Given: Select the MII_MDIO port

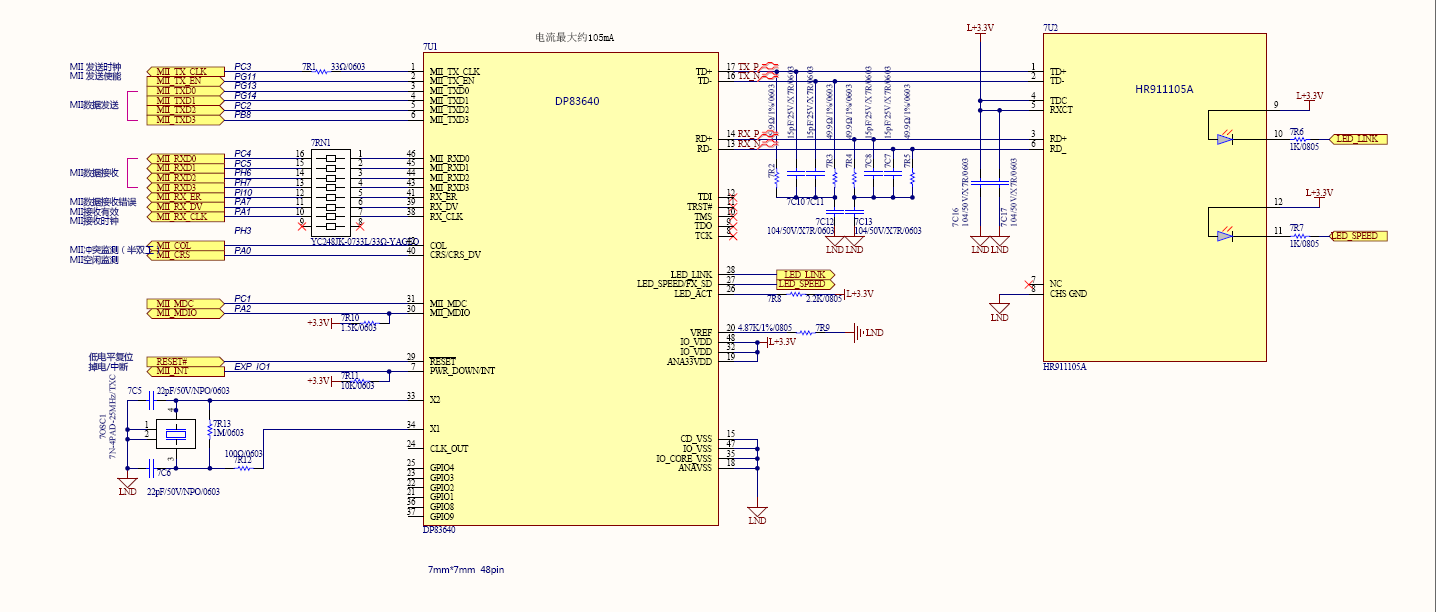Looking at the screenshot, I should pyautogui.click(x=185, y=313).
